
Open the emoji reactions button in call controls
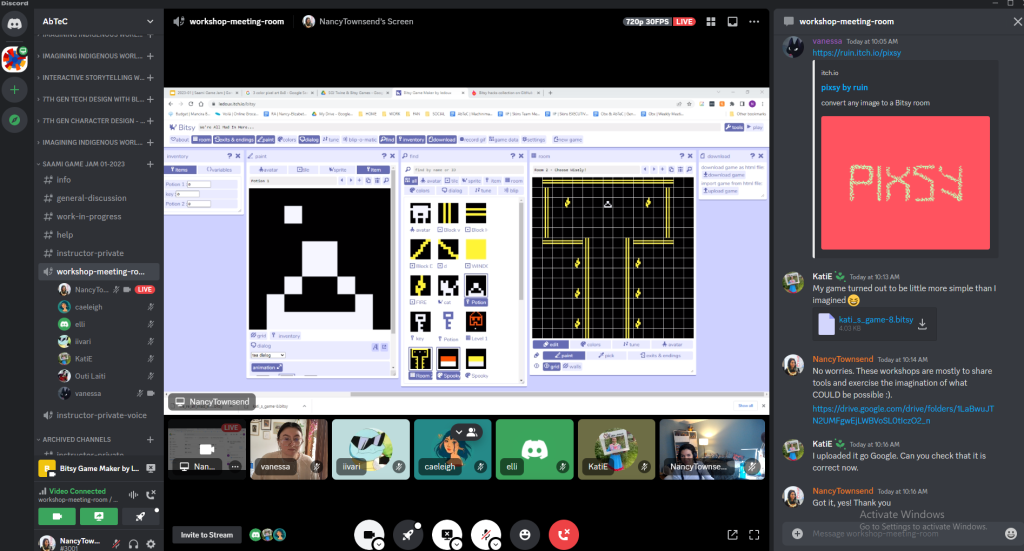pyautogui.click(x=524, y=535)
